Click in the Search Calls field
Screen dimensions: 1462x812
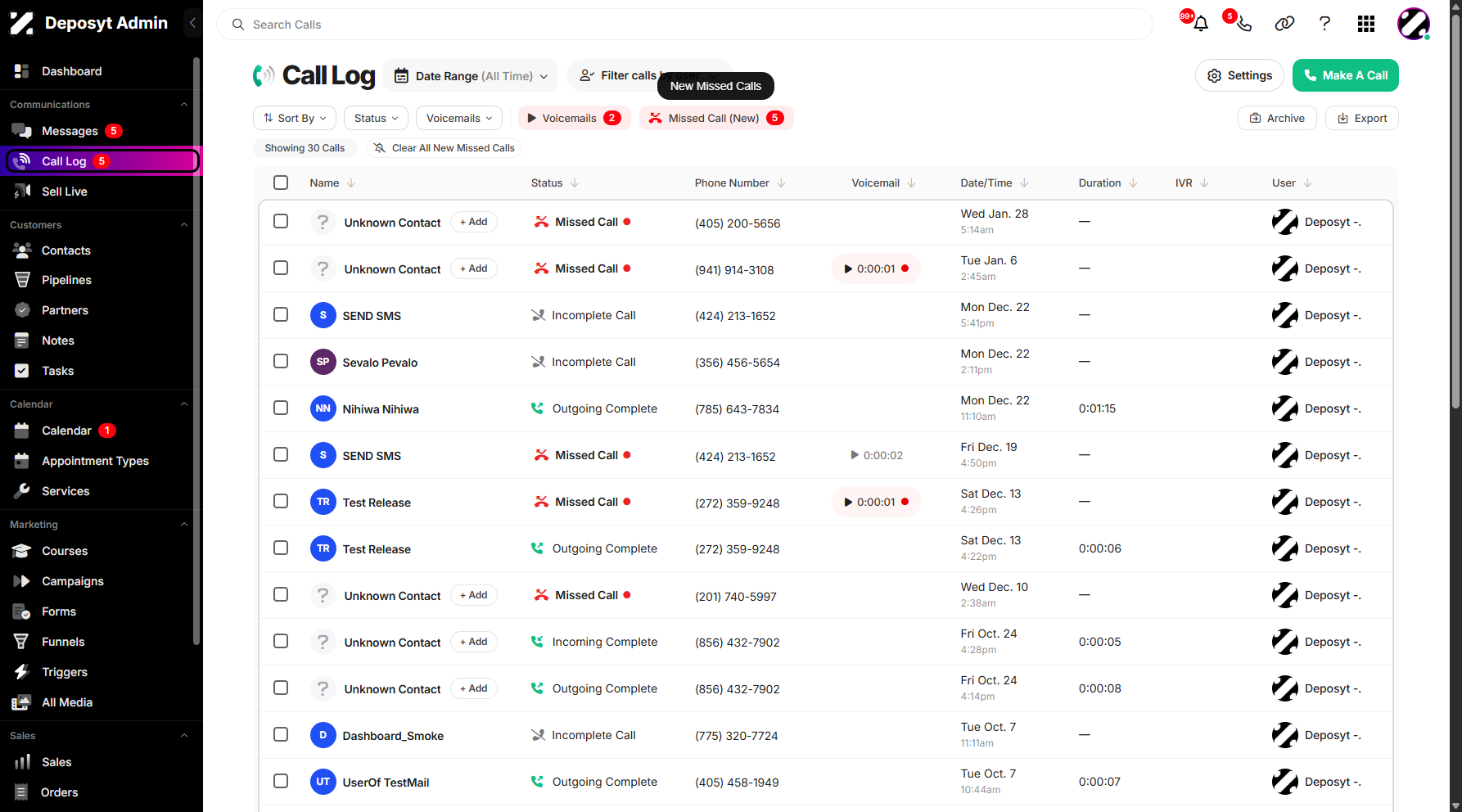click(684, 25)
